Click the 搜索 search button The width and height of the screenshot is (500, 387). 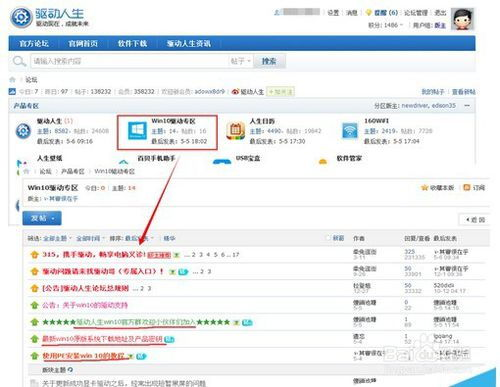pyautogui.click(x=269, y=61)
